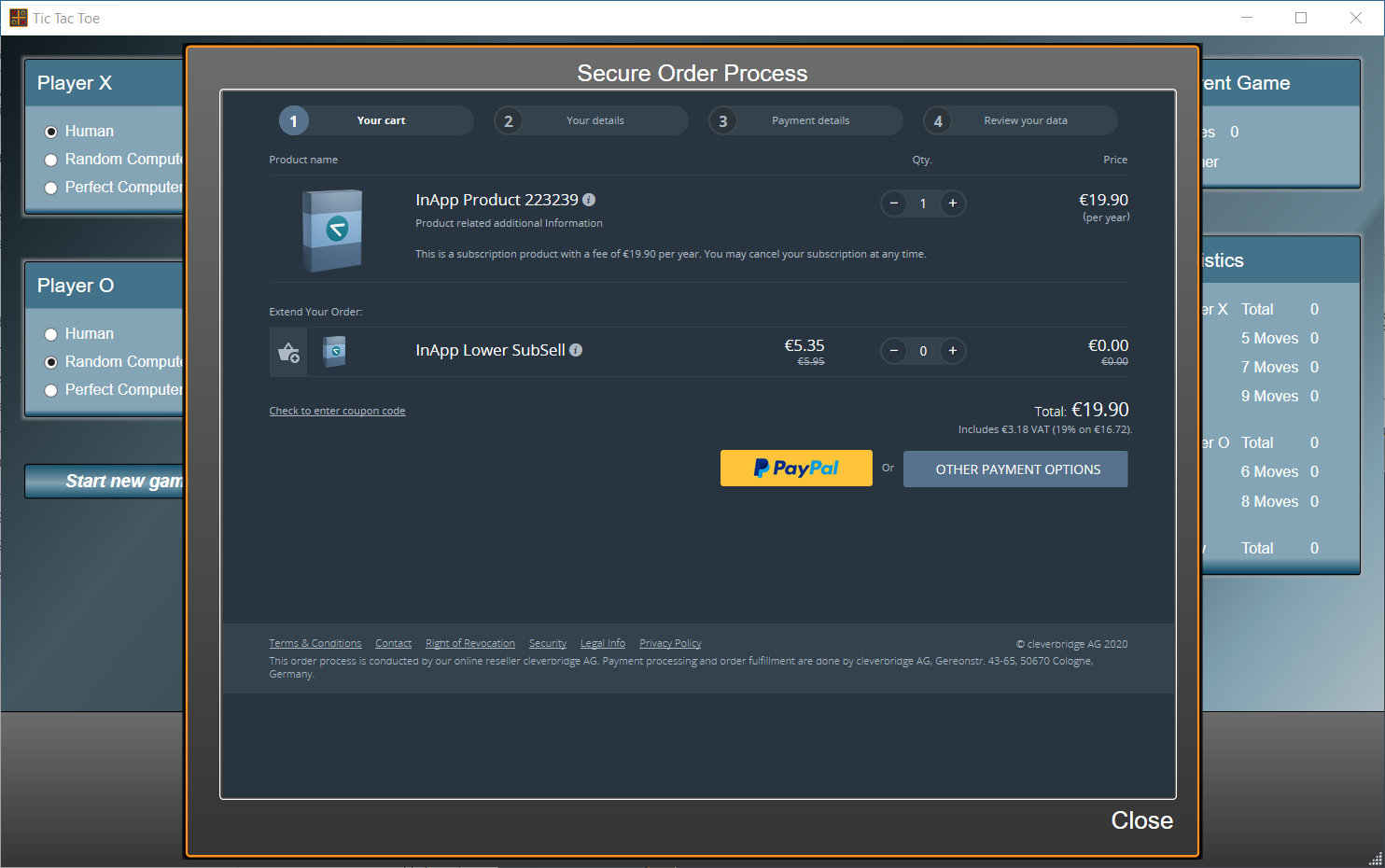This screenshot has height=868, width=1385.
Task: Go to step 3 Payment details
Action: click(805, 120)
